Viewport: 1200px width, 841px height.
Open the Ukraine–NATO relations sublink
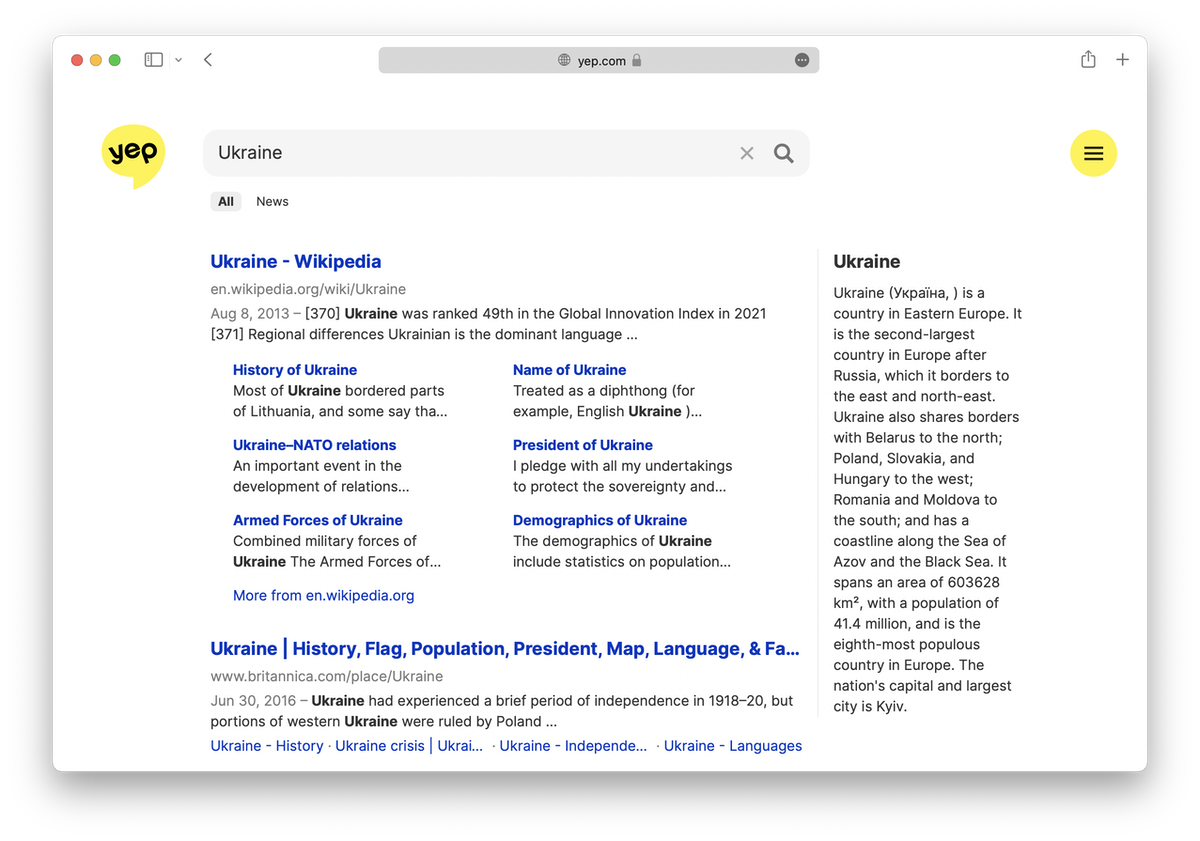(x=315, y=445)
